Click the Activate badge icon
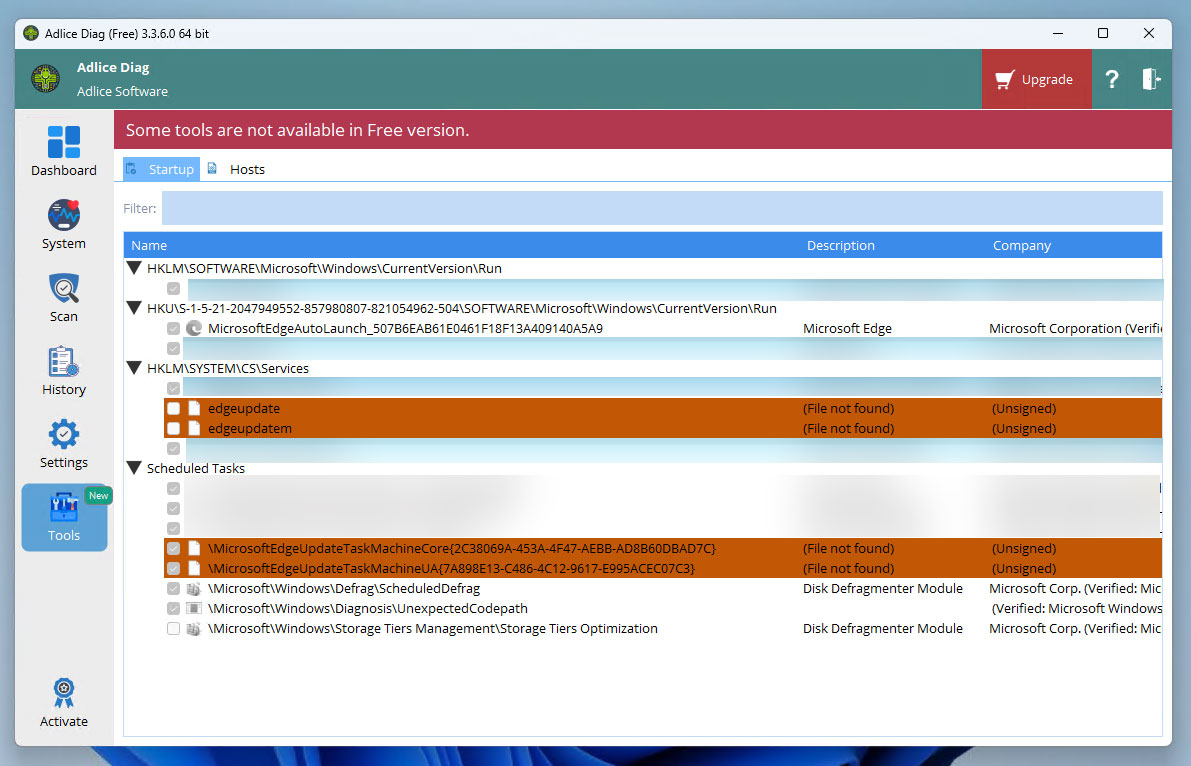Viewport: 1191px width, 766px height. click(x=63, y=694)
